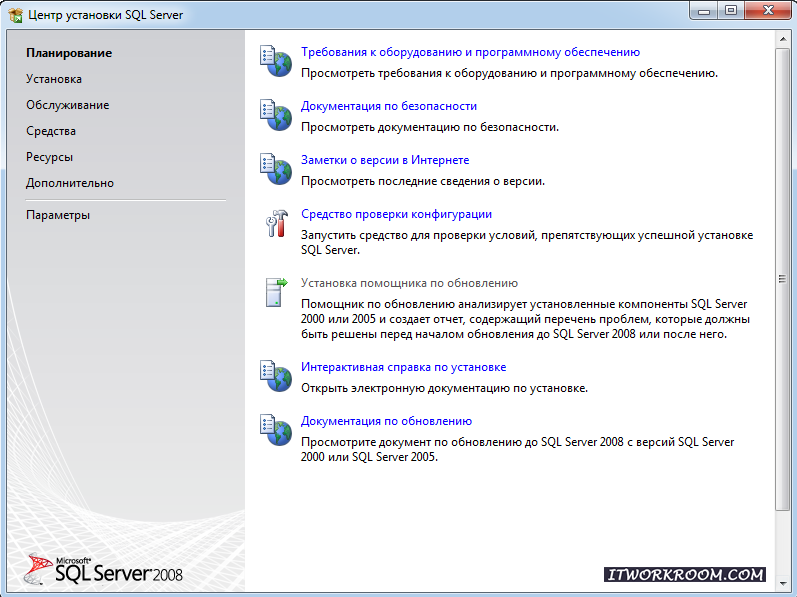Viewport: 797px width, 597px height.
Task: Click the setup icon in the title bar
Action: click(x=16, y=15)
